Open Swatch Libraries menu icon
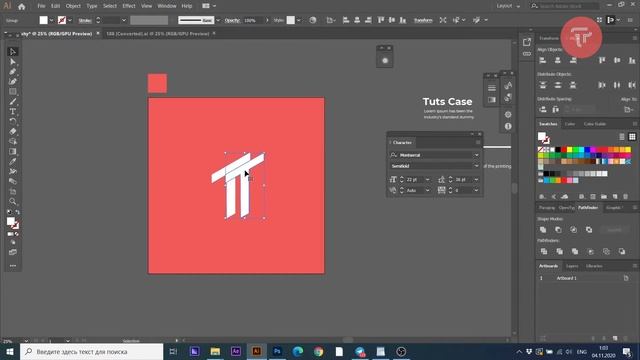 (542, 197)
